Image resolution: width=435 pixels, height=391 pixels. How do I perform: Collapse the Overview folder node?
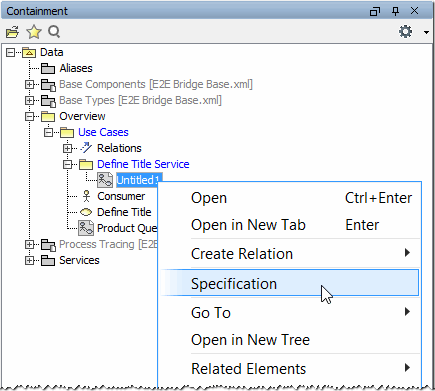[x=29, y=116]
